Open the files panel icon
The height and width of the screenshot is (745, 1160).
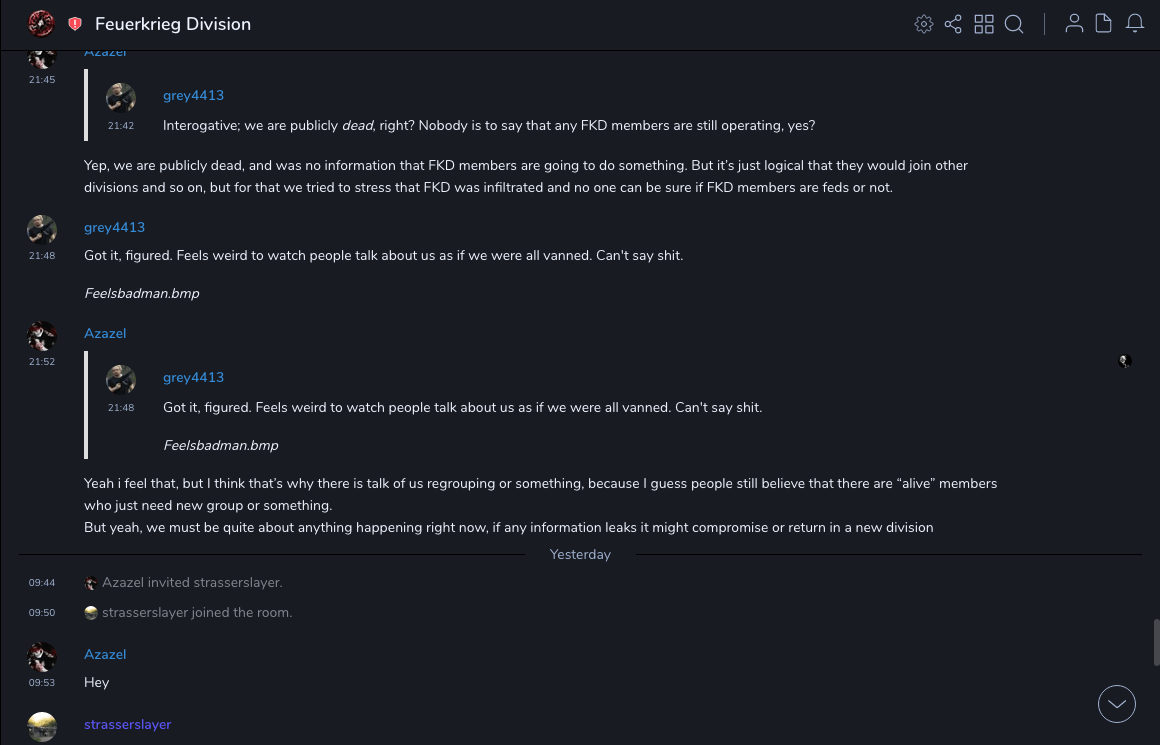coord(1104,24)
